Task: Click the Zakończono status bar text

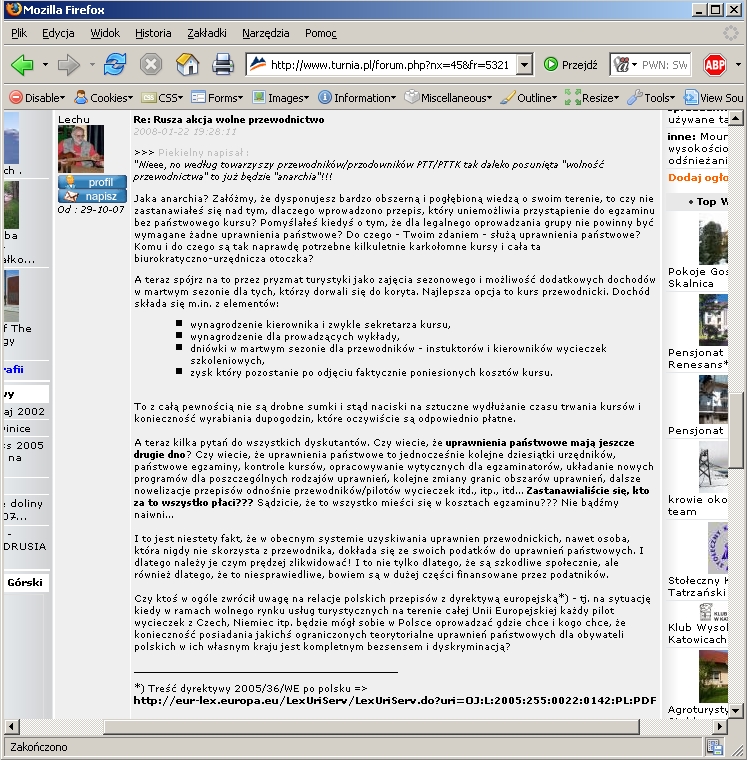Action: [x=39, y=747]
